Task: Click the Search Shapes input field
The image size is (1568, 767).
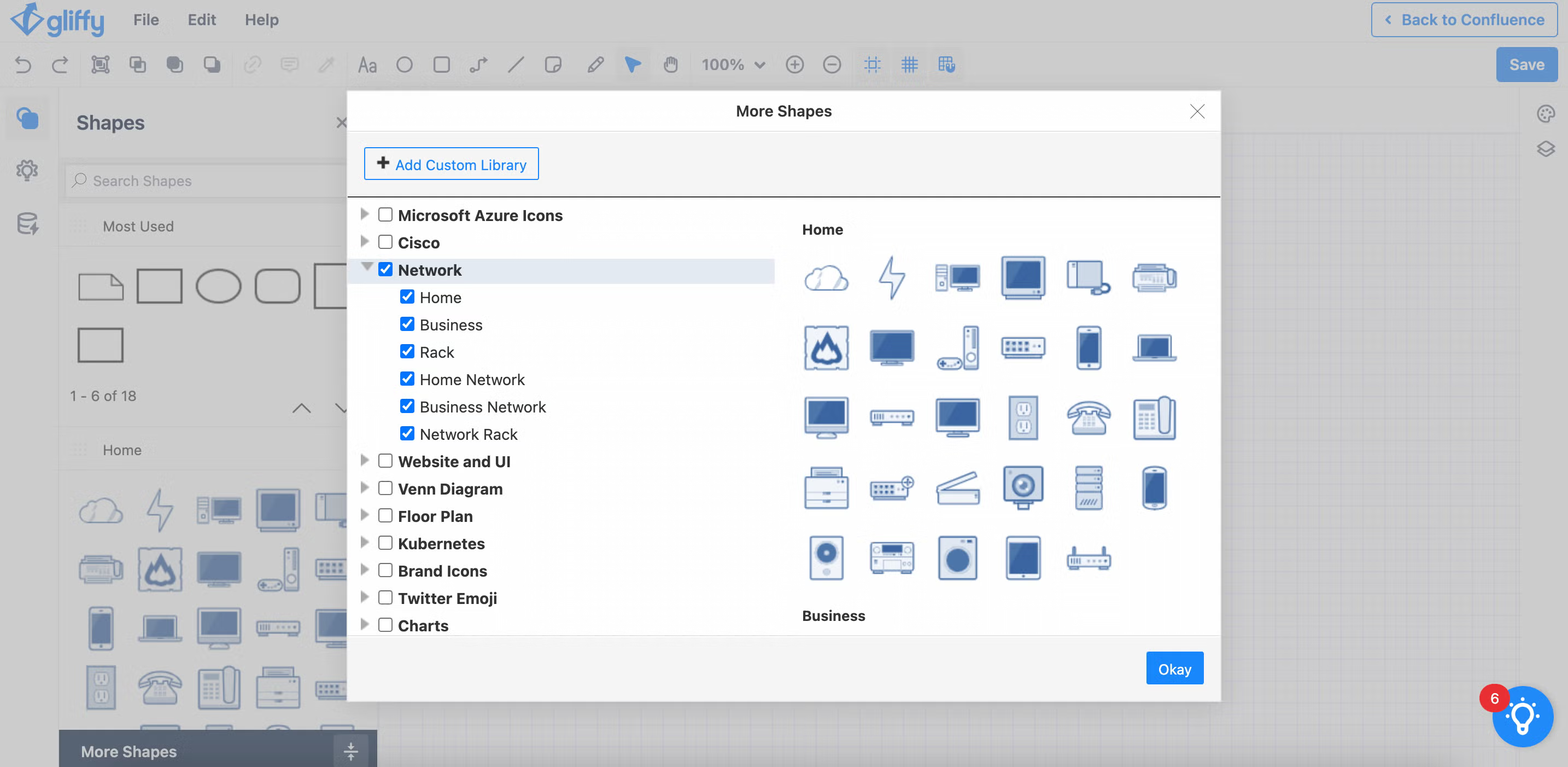Action: coord(207,181)
